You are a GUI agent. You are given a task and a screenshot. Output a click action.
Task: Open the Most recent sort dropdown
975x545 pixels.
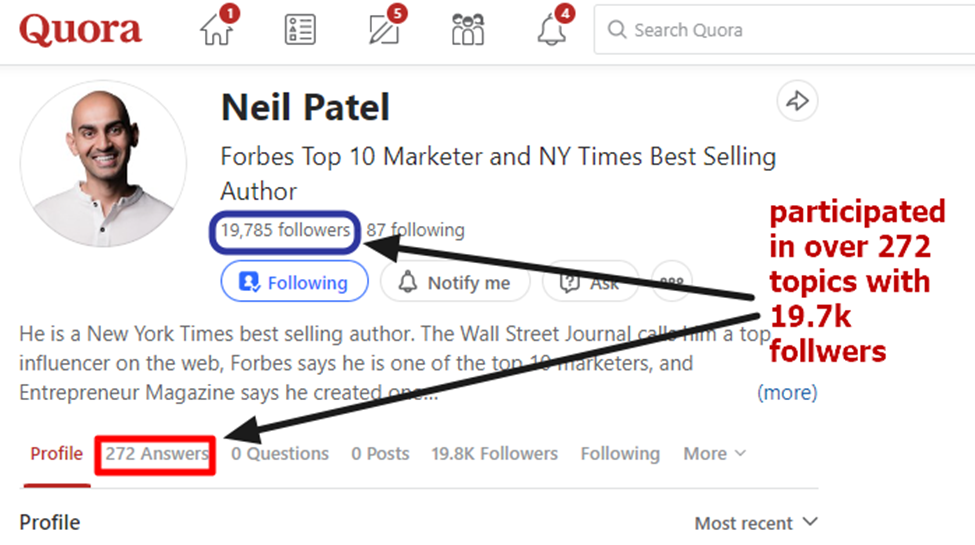(x=756, y=523)
